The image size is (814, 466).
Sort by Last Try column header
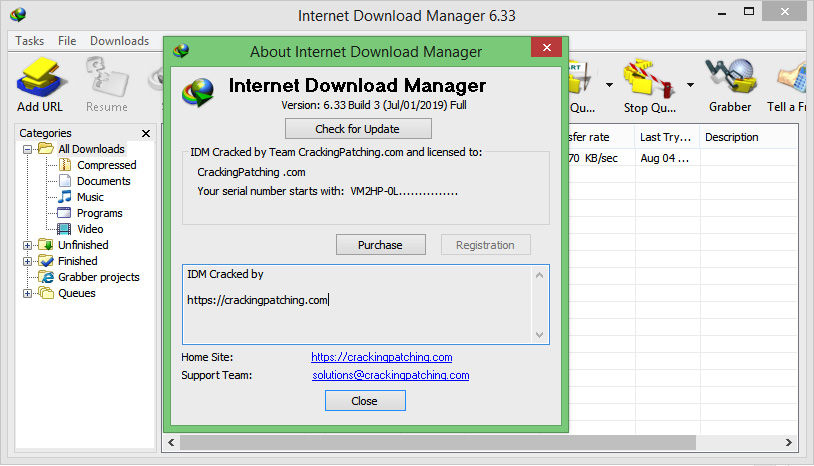(667, 137)
